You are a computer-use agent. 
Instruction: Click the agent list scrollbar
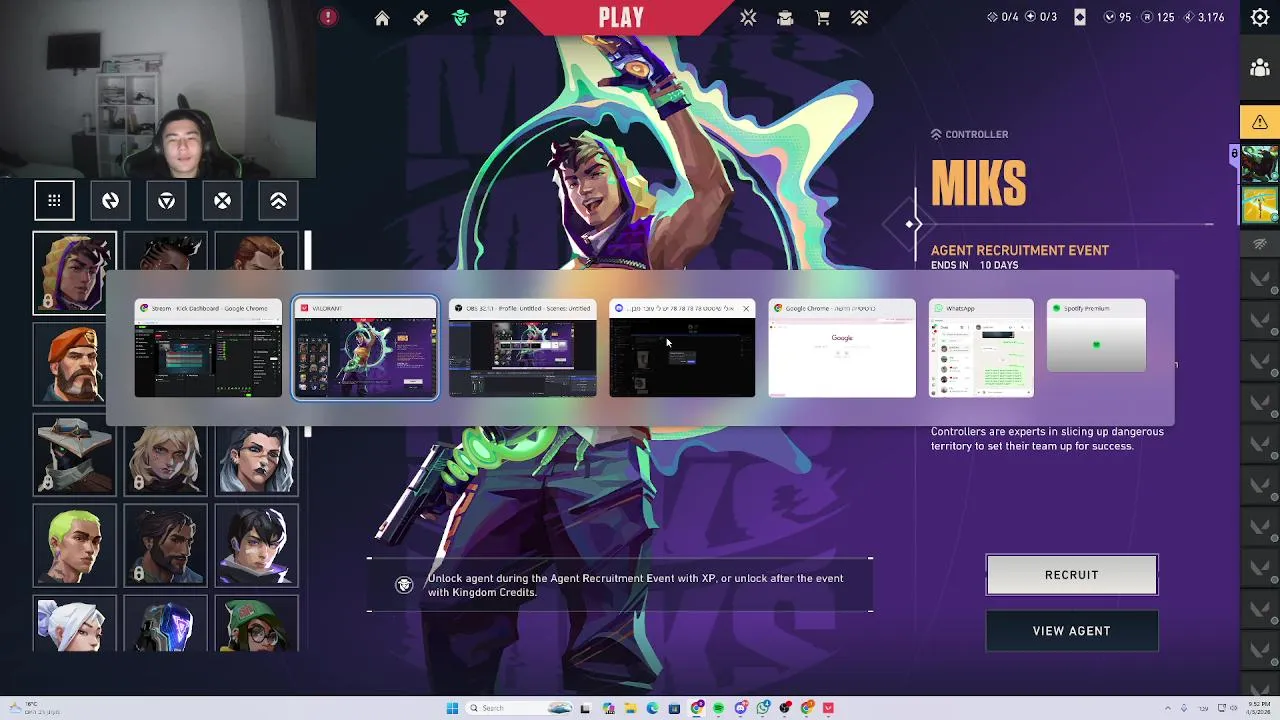(308, 251)
